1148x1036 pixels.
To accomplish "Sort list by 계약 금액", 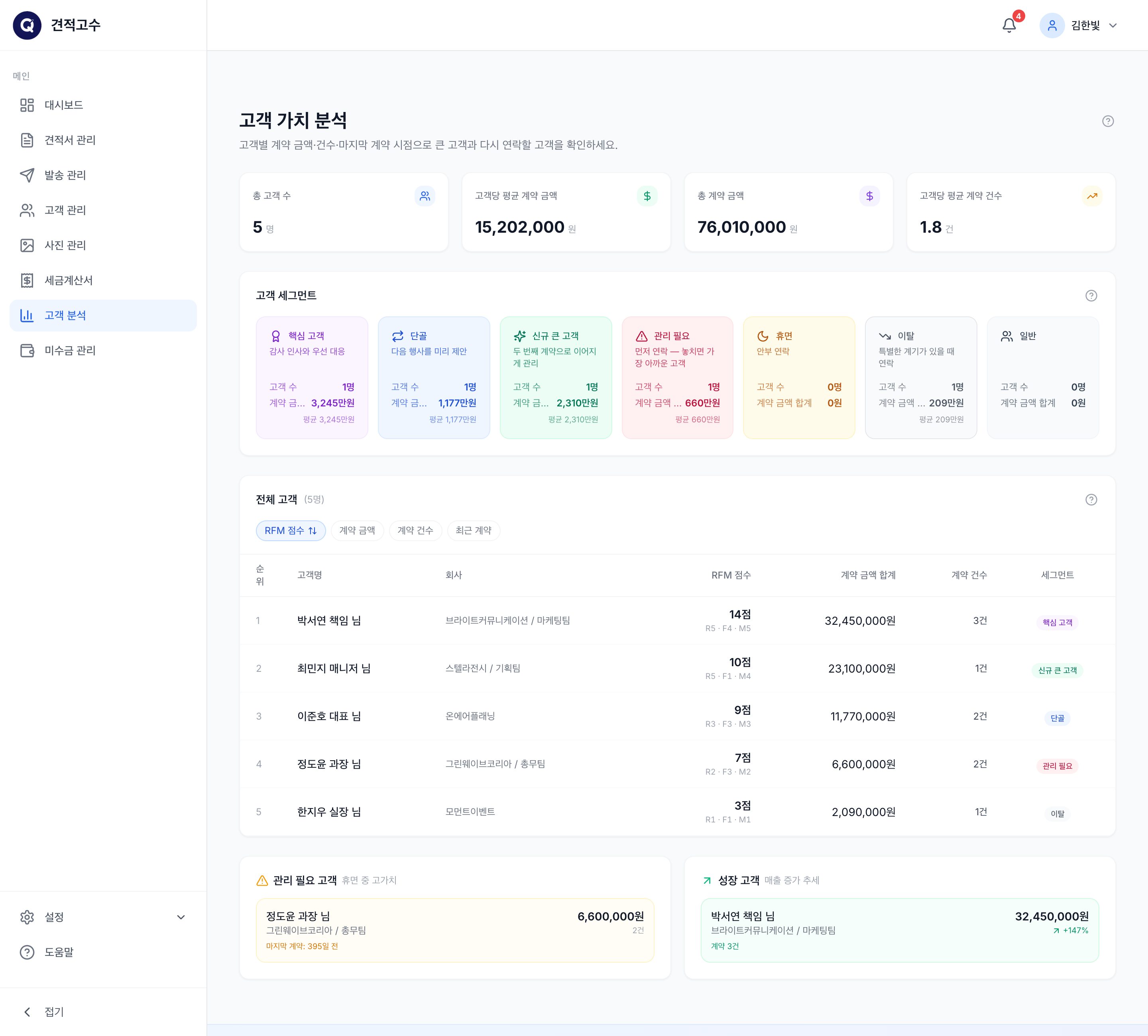I will pyautogui.click(x=357, y=530).
